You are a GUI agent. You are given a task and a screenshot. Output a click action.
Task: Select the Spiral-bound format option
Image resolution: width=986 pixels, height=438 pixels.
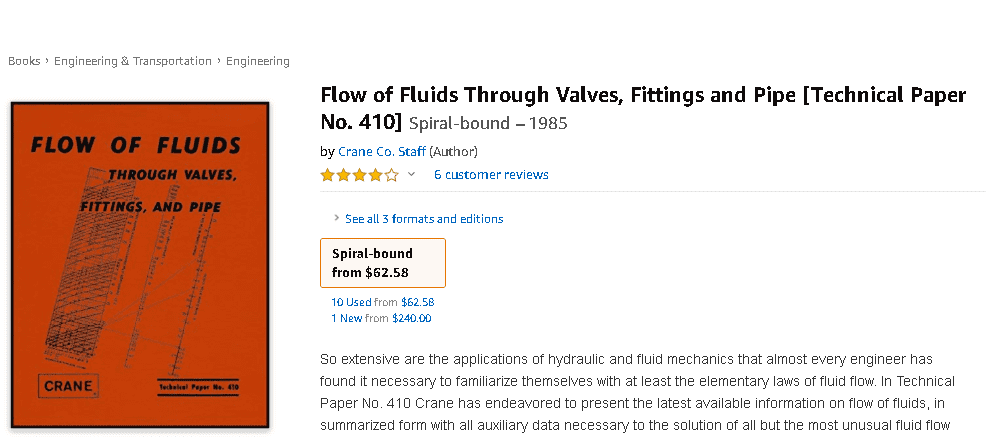382,263
